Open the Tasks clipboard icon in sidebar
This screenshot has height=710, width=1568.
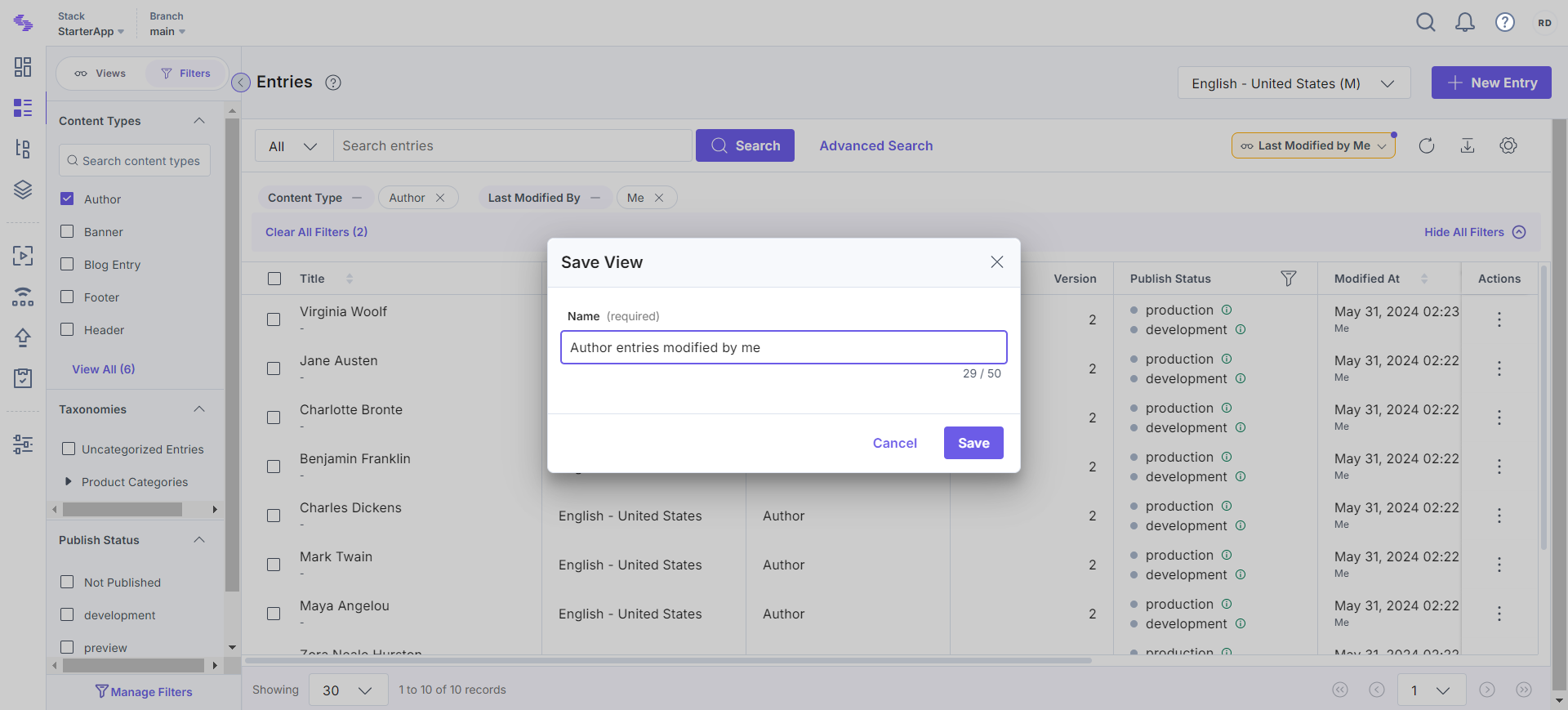coord(23,378)
